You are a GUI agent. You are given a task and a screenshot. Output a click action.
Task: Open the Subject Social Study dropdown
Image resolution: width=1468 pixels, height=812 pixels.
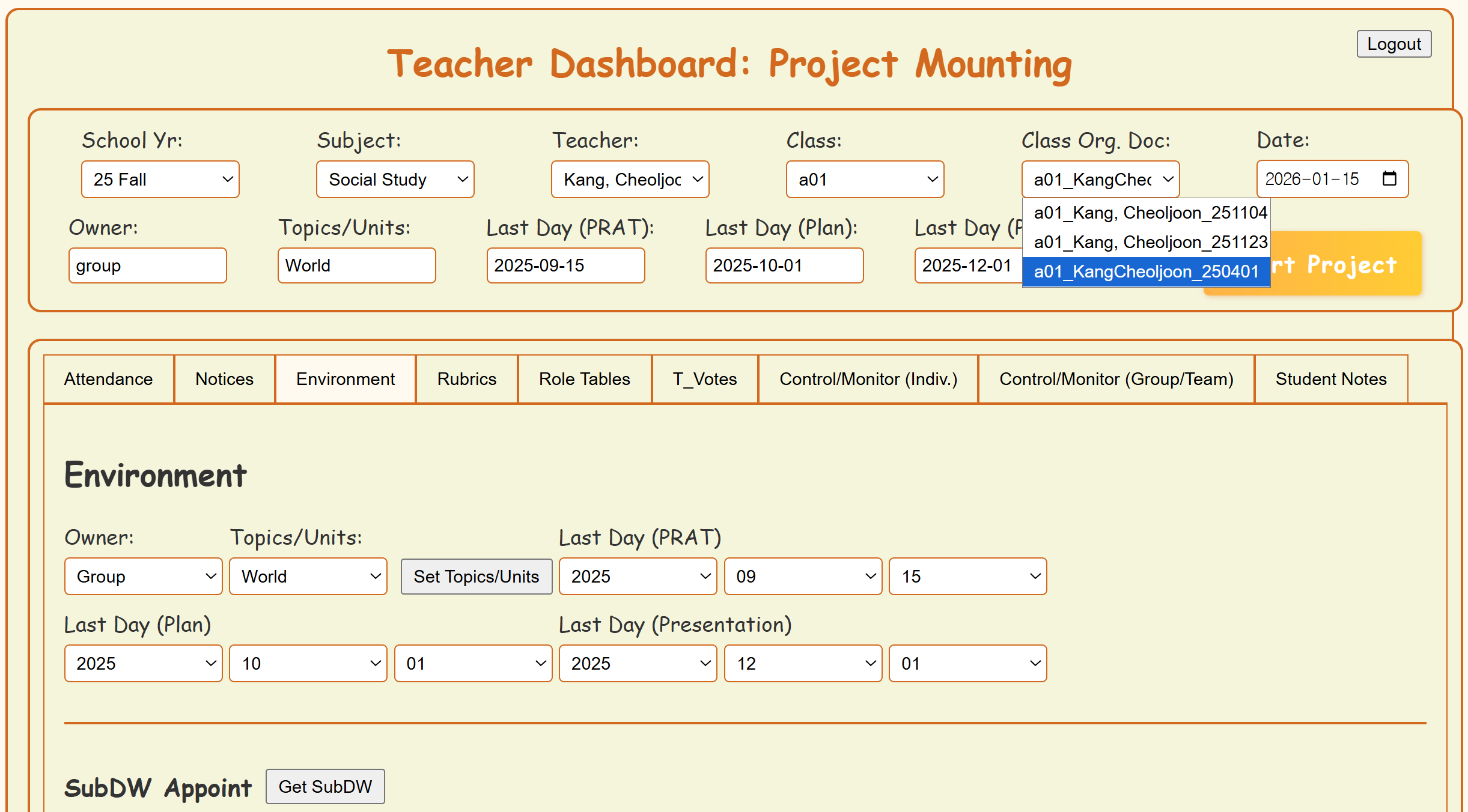coord(395,179)
